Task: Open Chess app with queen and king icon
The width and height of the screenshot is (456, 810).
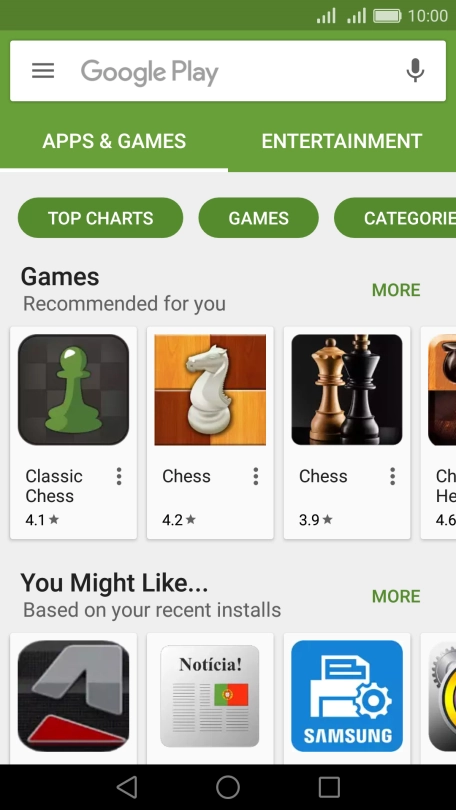Action: [347, 390]
